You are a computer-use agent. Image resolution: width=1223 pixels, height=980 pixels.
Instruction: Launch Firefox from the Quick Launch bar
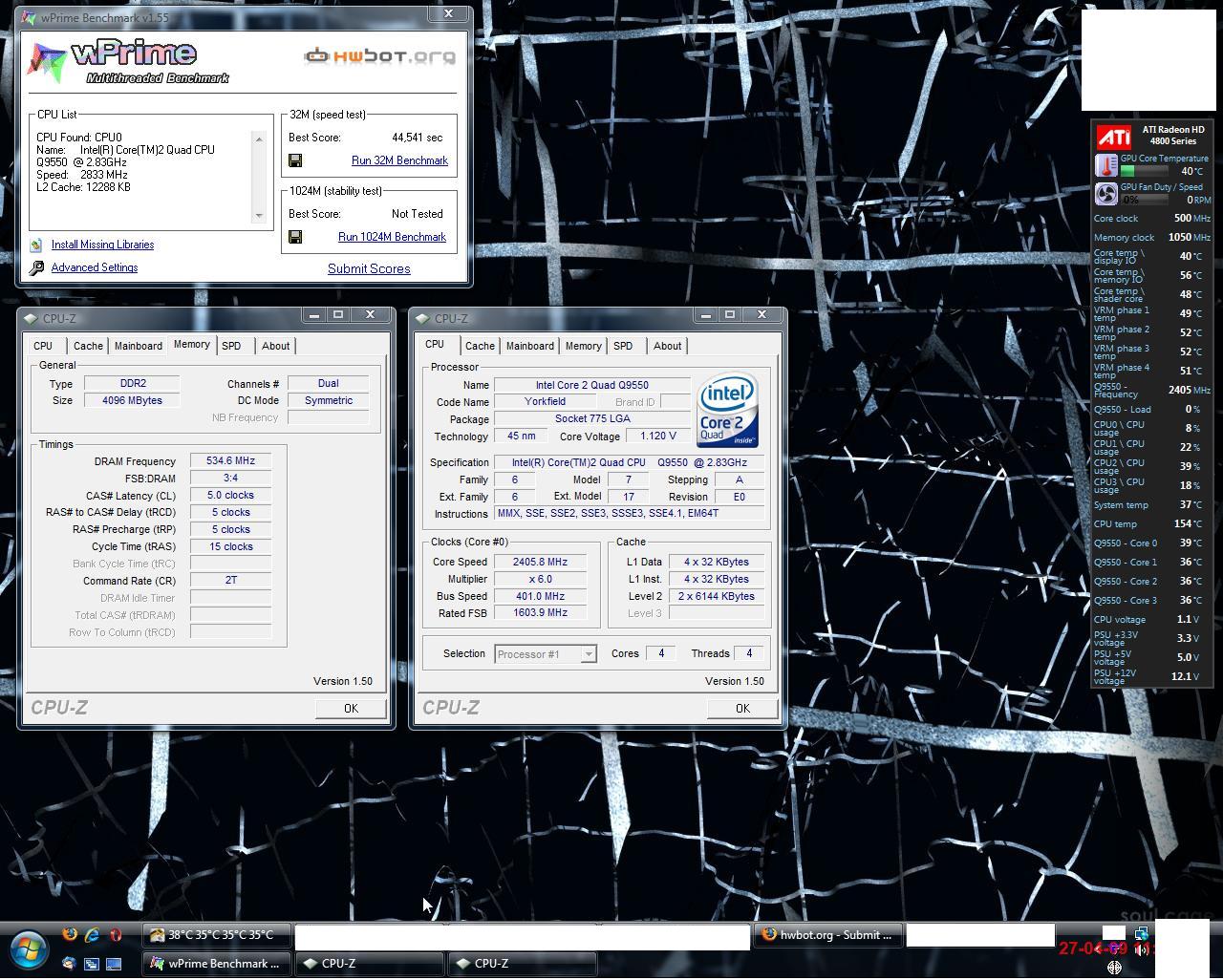[70, 934]
